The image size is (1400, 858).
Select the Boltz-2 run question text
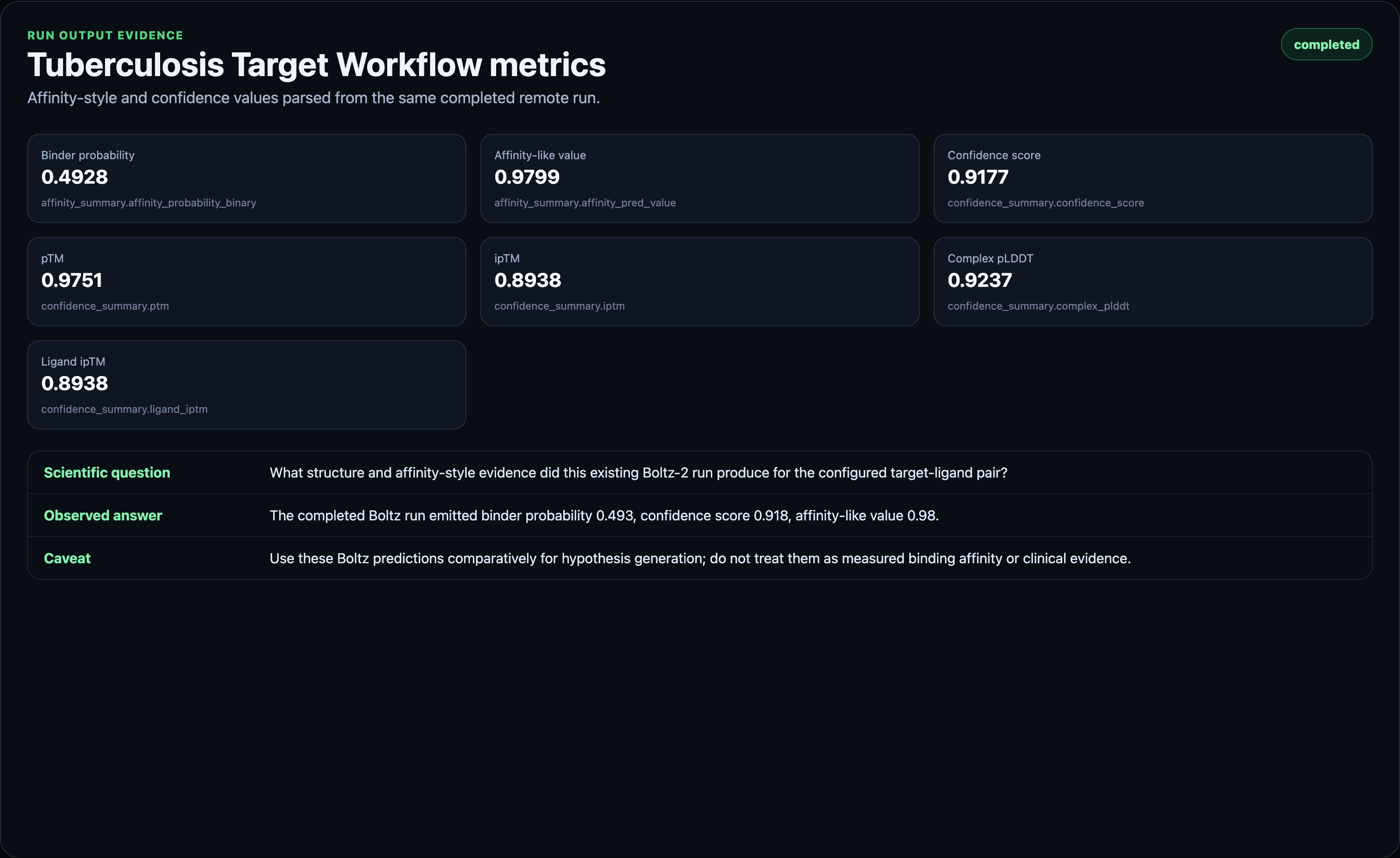tap(638, 472)
